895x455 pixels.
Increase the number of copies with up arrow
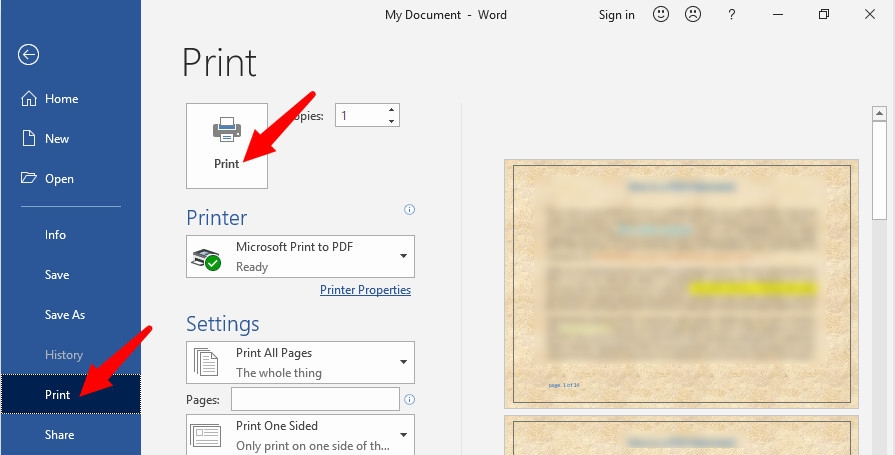click(391, 110)
